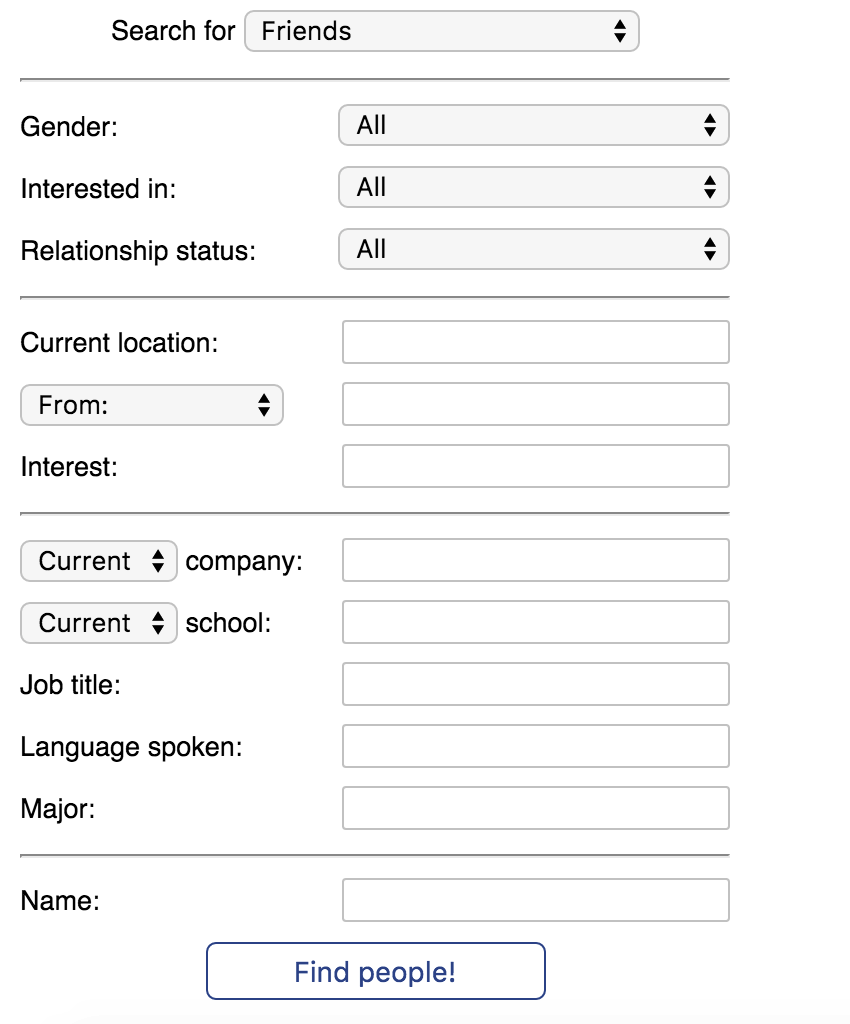Open the Search for Friends dropdown
The width and height of the screenshot is (850, 1024).
point(441,31)
